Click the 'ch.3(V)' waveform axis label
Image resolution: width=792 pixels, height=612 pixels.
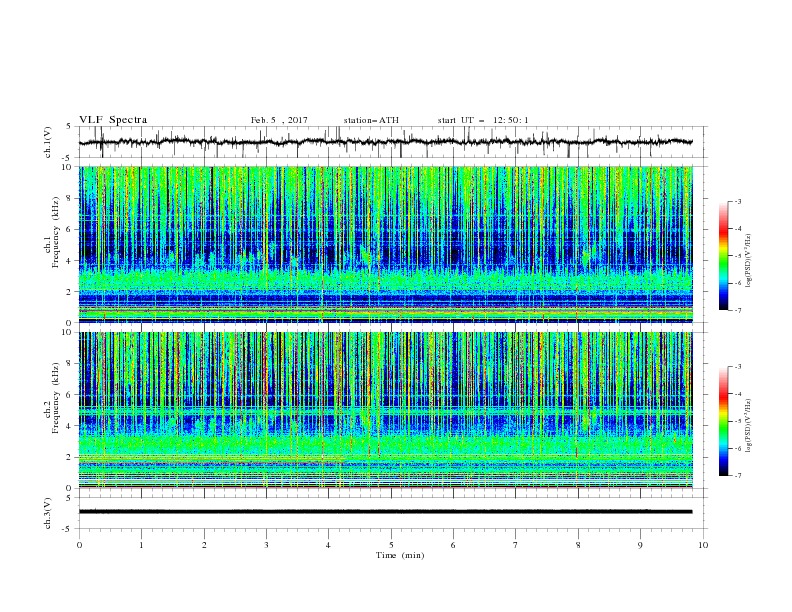48,513
